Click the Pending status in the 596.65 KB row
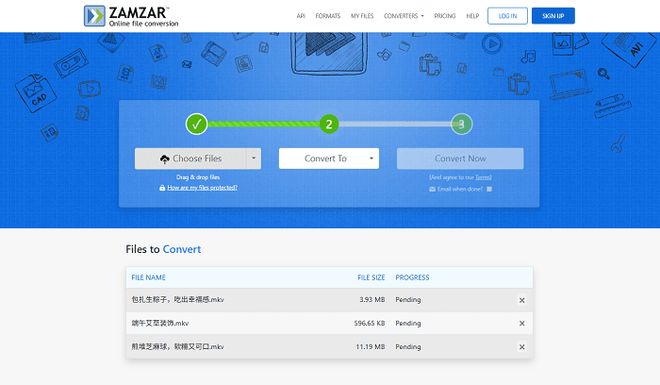This screenshot has width=660, height=385. point(408,323)
